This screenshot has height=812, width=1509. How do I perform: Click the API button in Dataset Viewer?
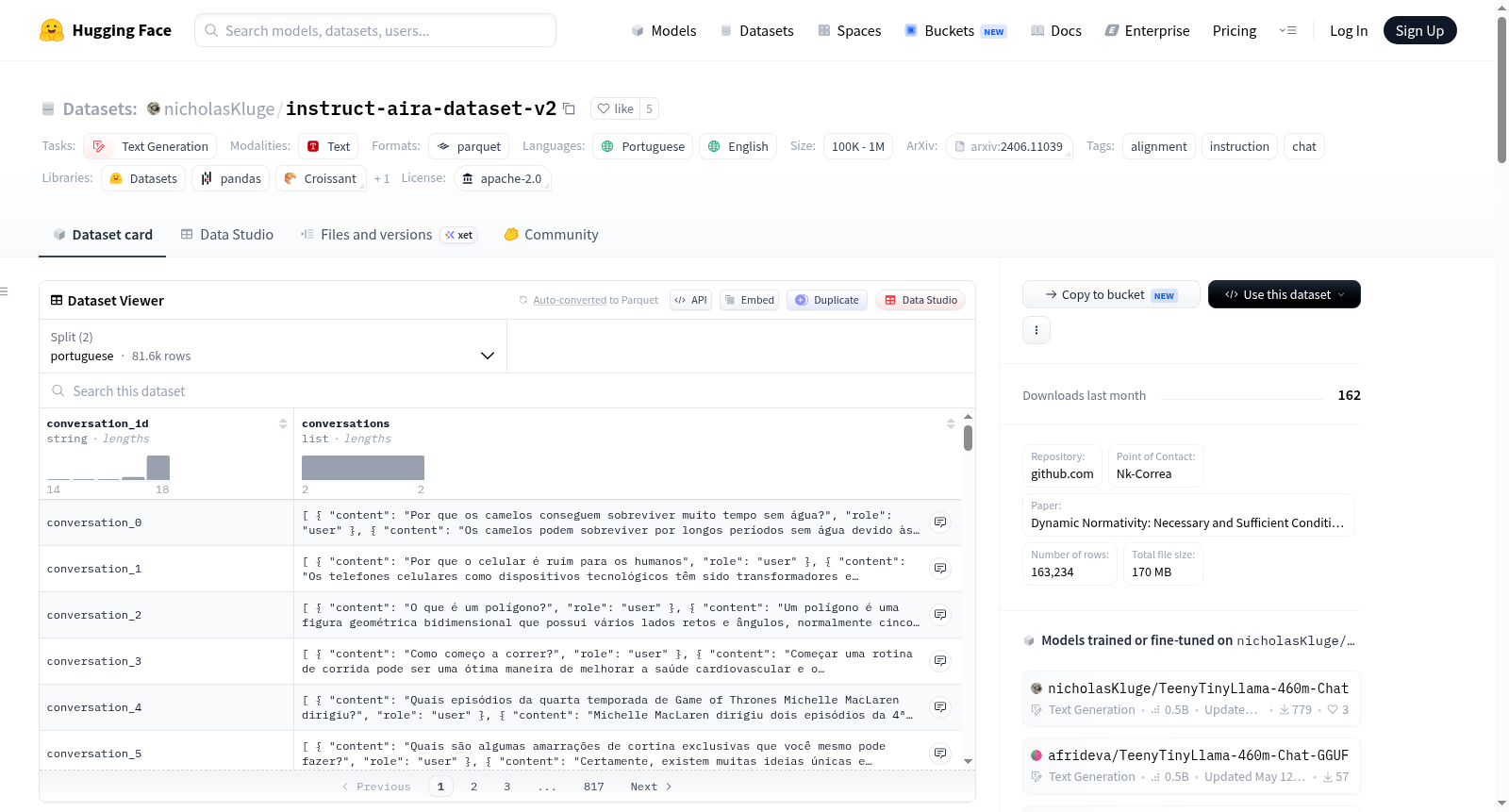point(690,300)
